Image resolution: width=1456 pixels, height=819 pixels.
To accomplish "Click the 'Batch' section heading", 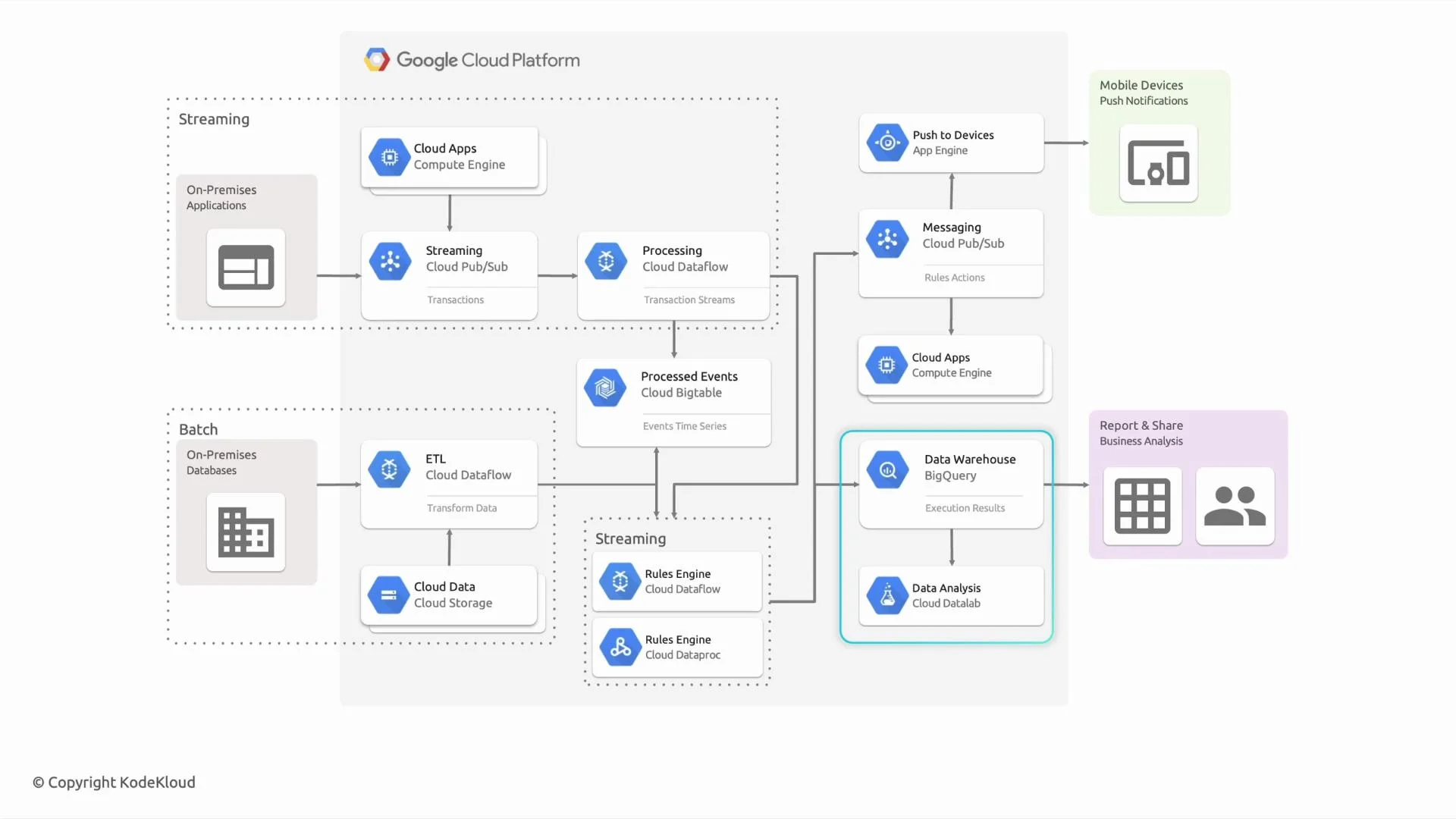I will [x=198, y=429].
